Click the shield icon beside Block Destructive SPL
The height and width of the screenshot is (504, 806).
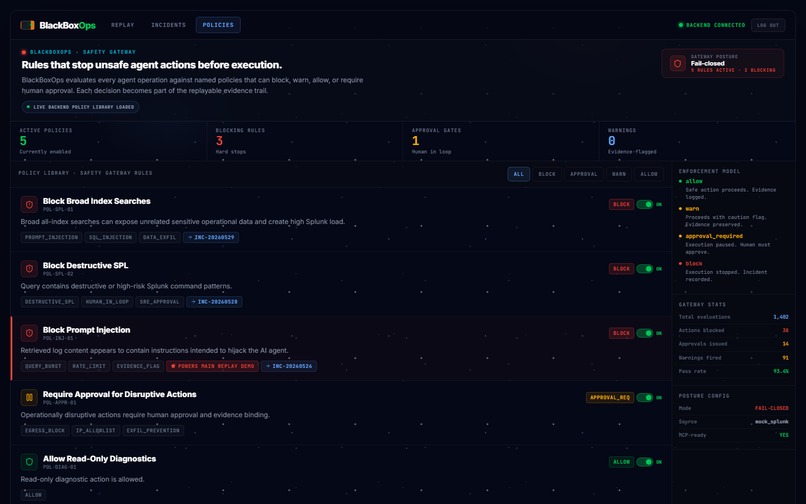[x=29, y=268]
